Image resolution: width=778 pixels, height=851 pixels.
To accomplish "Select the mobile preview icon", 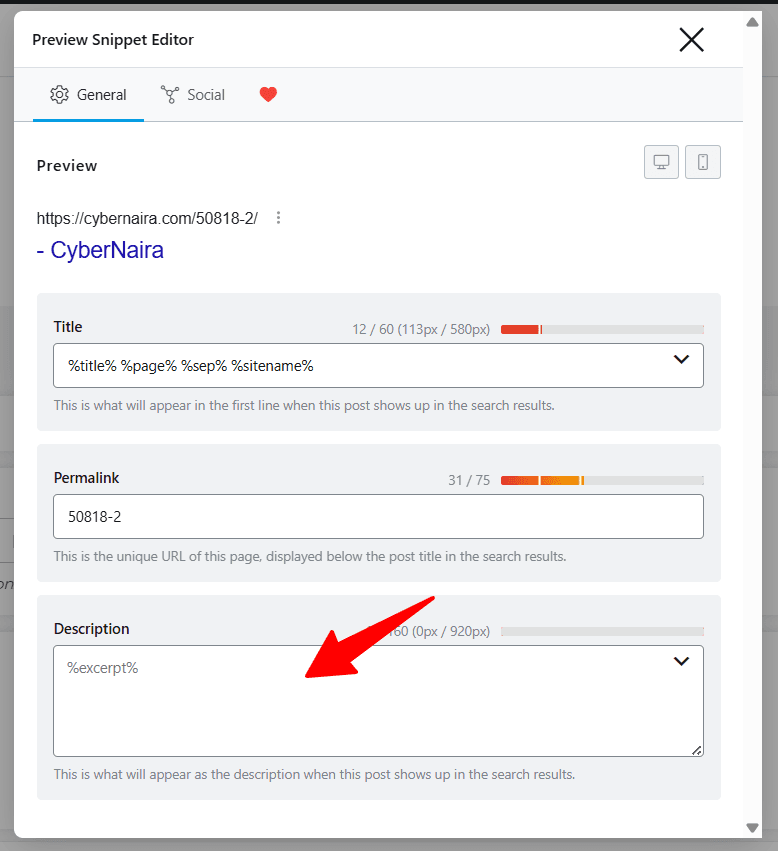I will coord(703,162).
